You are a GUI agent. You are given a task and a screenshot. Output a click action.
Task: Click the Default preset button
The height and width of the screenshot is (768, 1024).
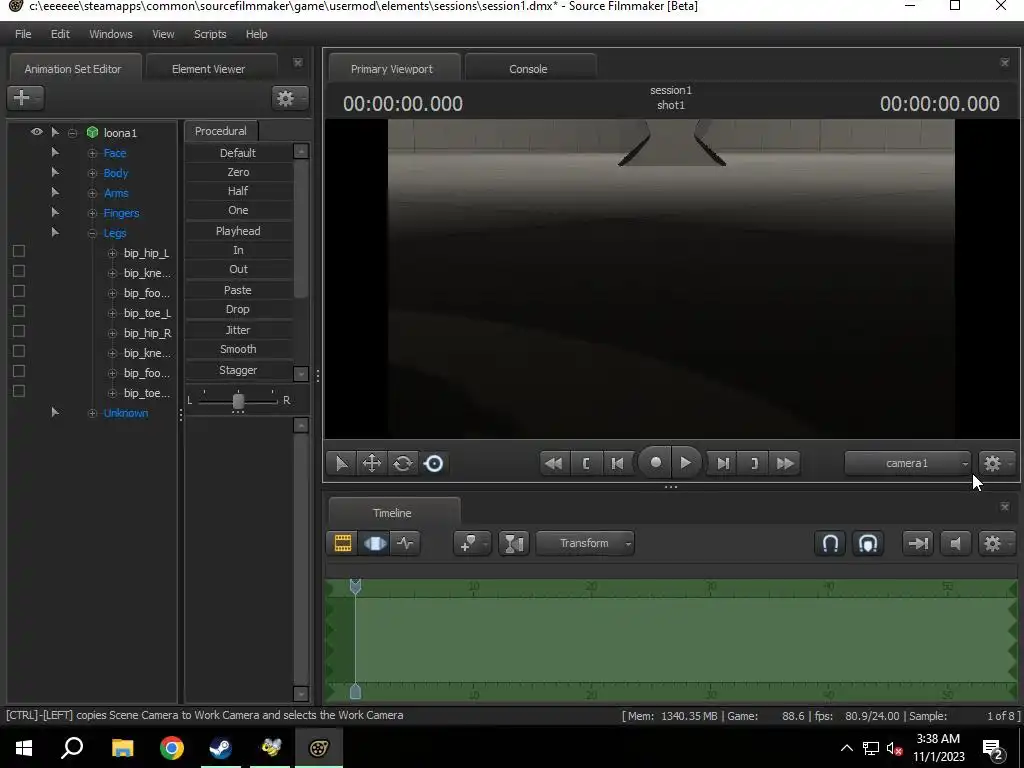click(x=238, y=153)
